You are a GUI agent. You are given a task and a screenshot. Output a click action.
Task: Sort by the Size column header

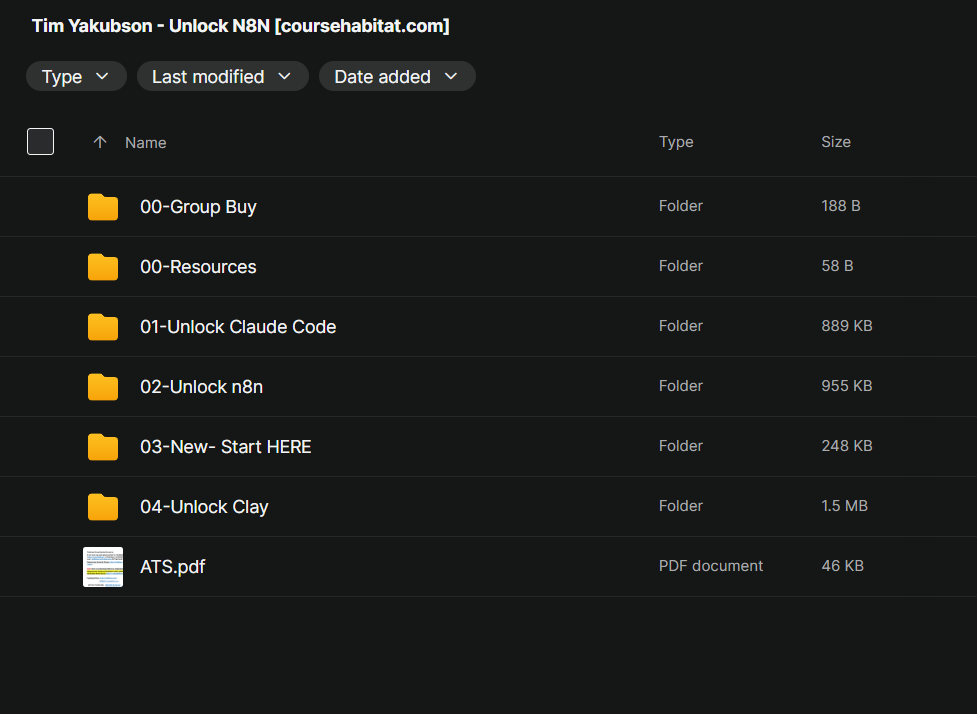(x=836, y=142)
